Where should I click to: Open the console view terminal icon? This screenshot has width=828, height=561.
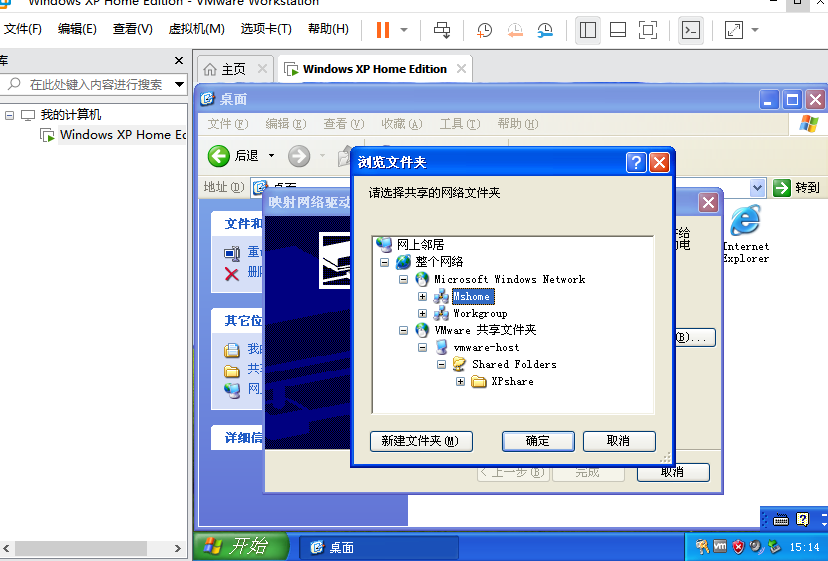(x=691, y=30)
